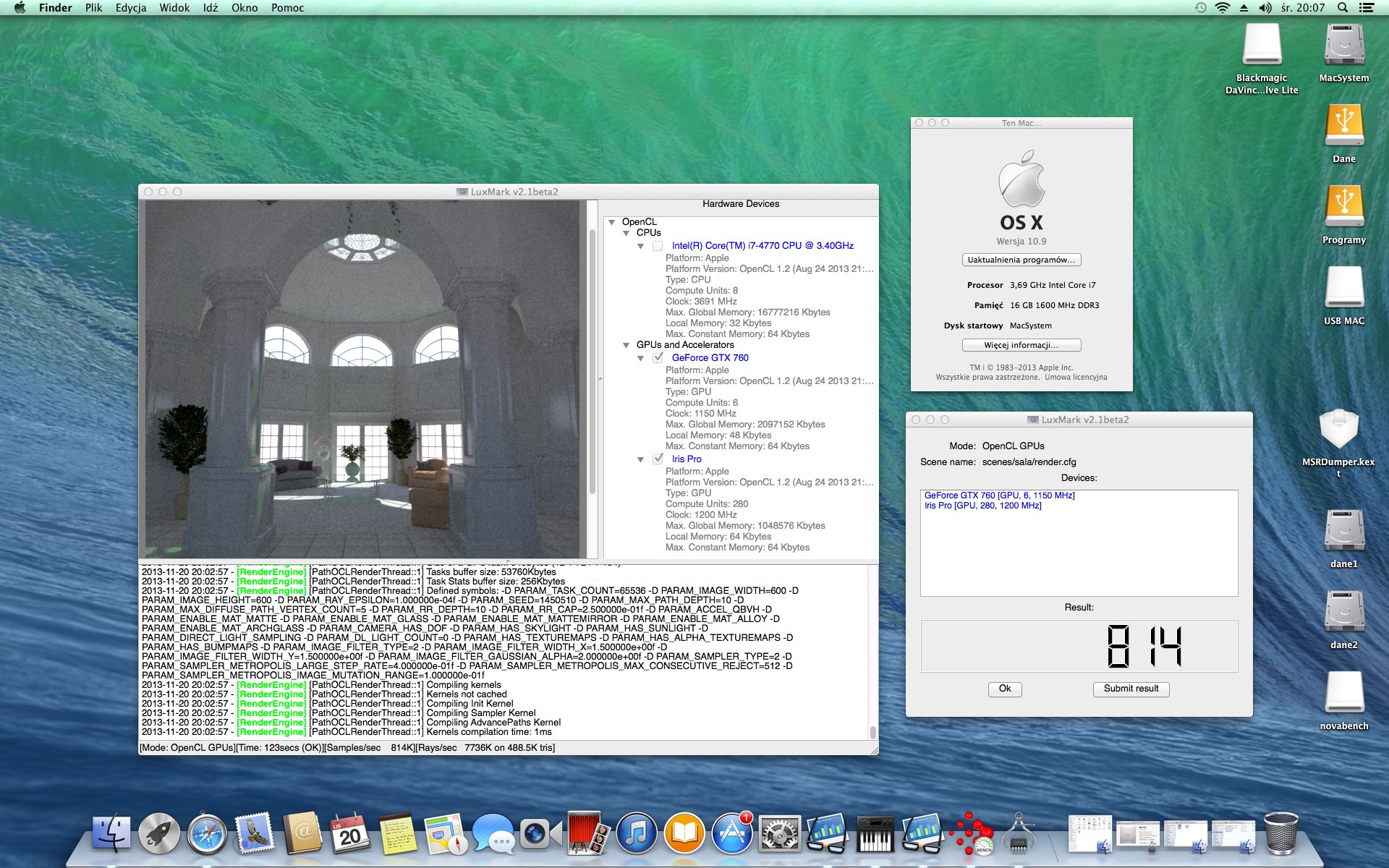Click the Więcej informacji button
This screenshot has width=1389, height=868.
point(1021,345)
